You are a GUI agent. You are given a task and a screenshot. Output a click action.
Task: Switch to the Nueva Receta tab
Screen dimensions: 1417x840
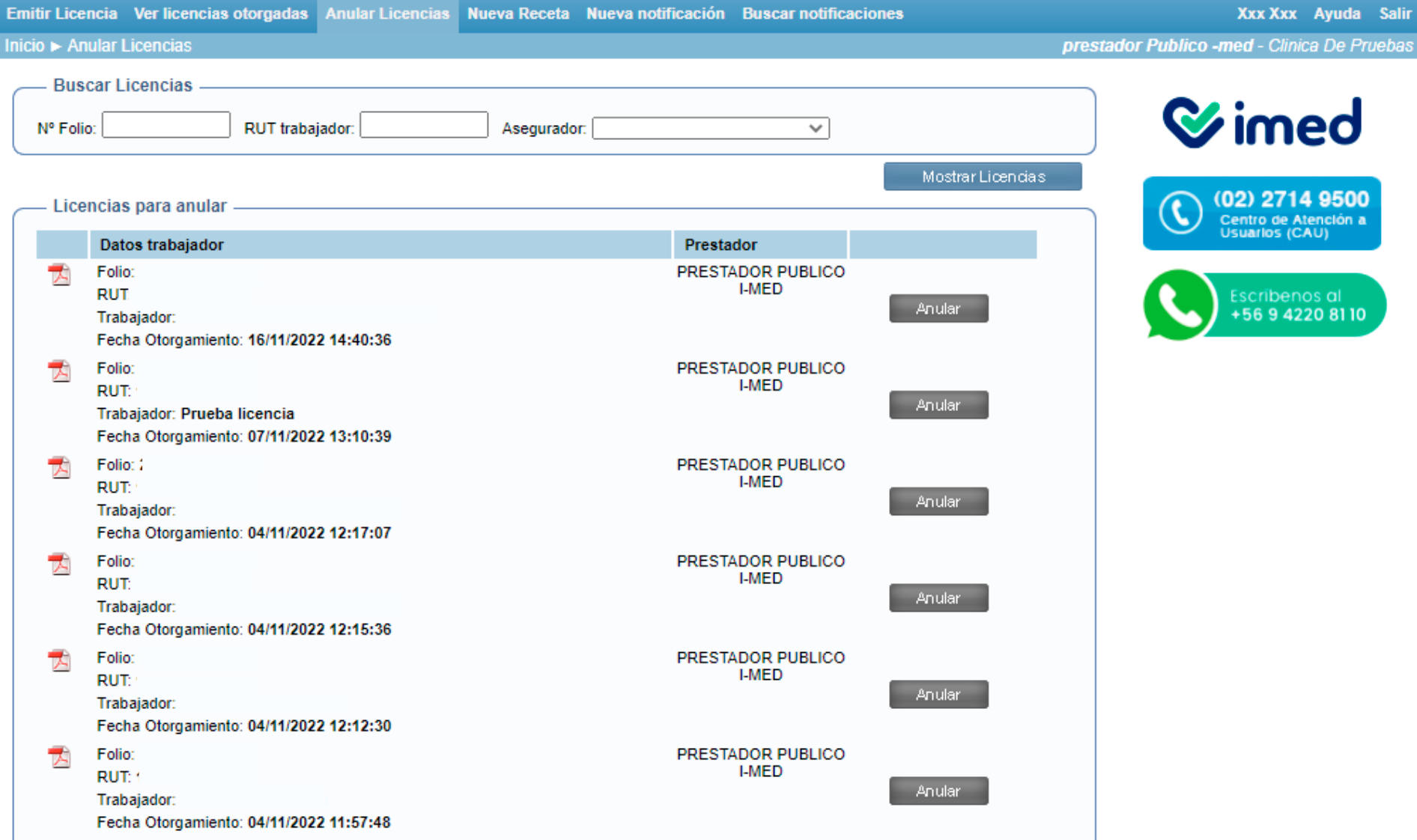click(518, 13)
